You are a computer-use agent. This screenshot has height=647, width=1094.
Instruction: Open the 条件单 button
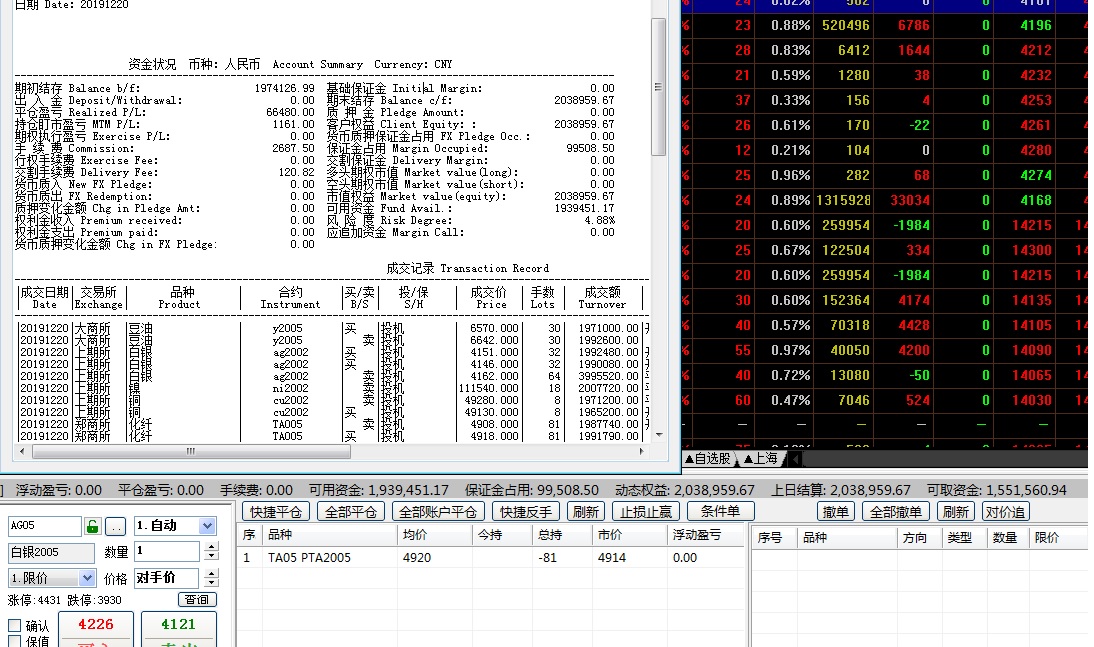pyautogui.click(x=721, y=512)
